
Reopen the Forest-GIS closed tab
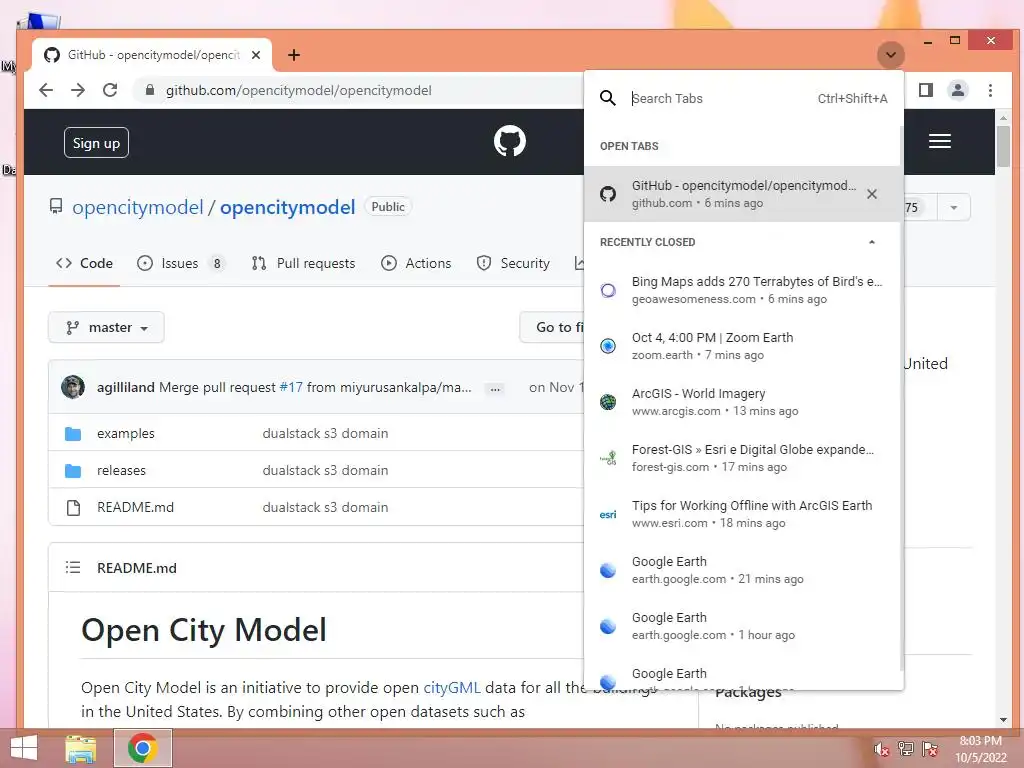coord(743,458)
